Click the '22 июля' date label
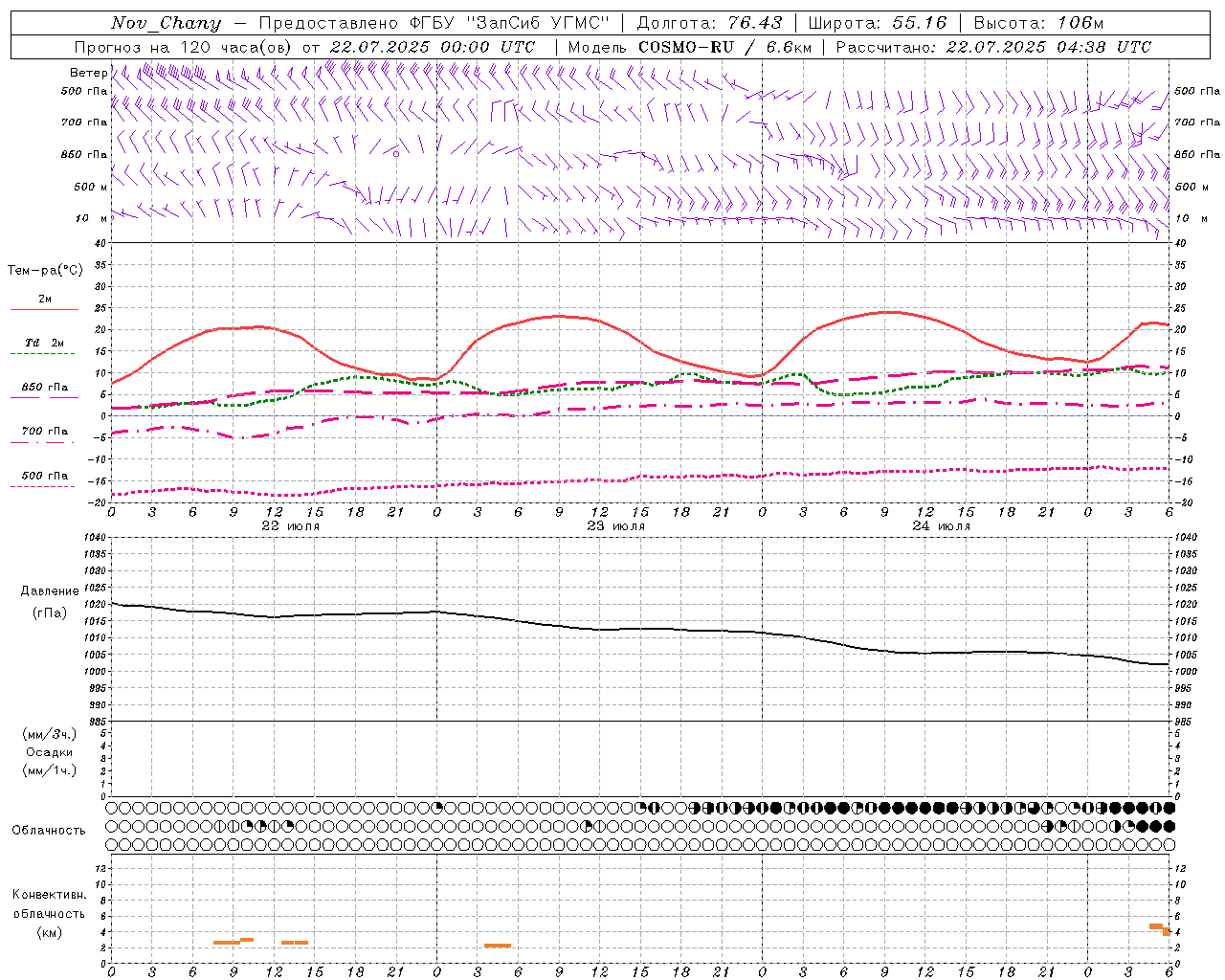This screenshot has height=980, width=1225. click(x=291, y=526)
